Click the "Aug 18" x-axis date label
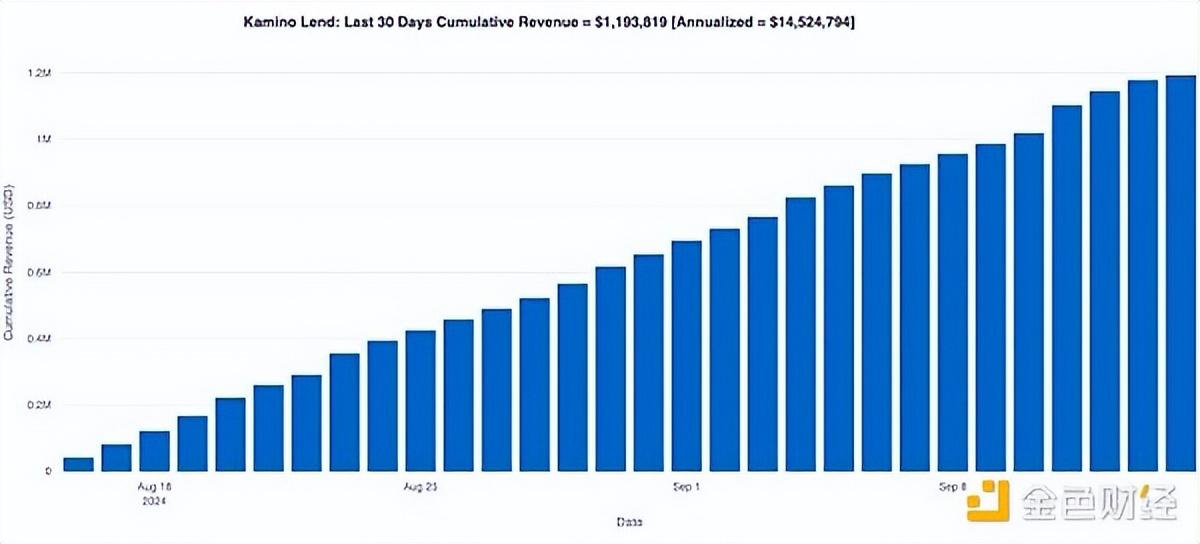 [155, 487]
